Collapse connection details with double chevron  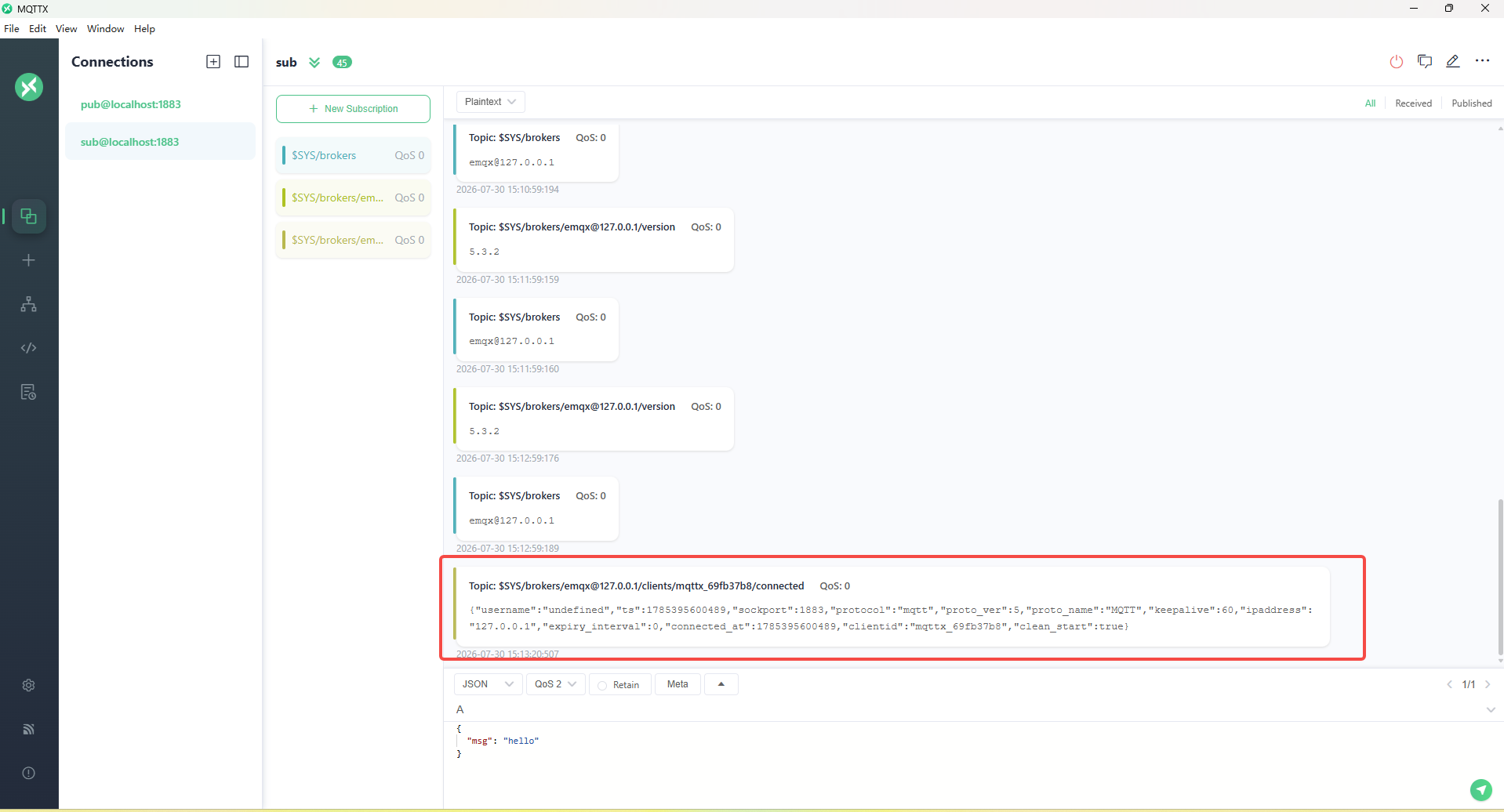pos(314,63)
